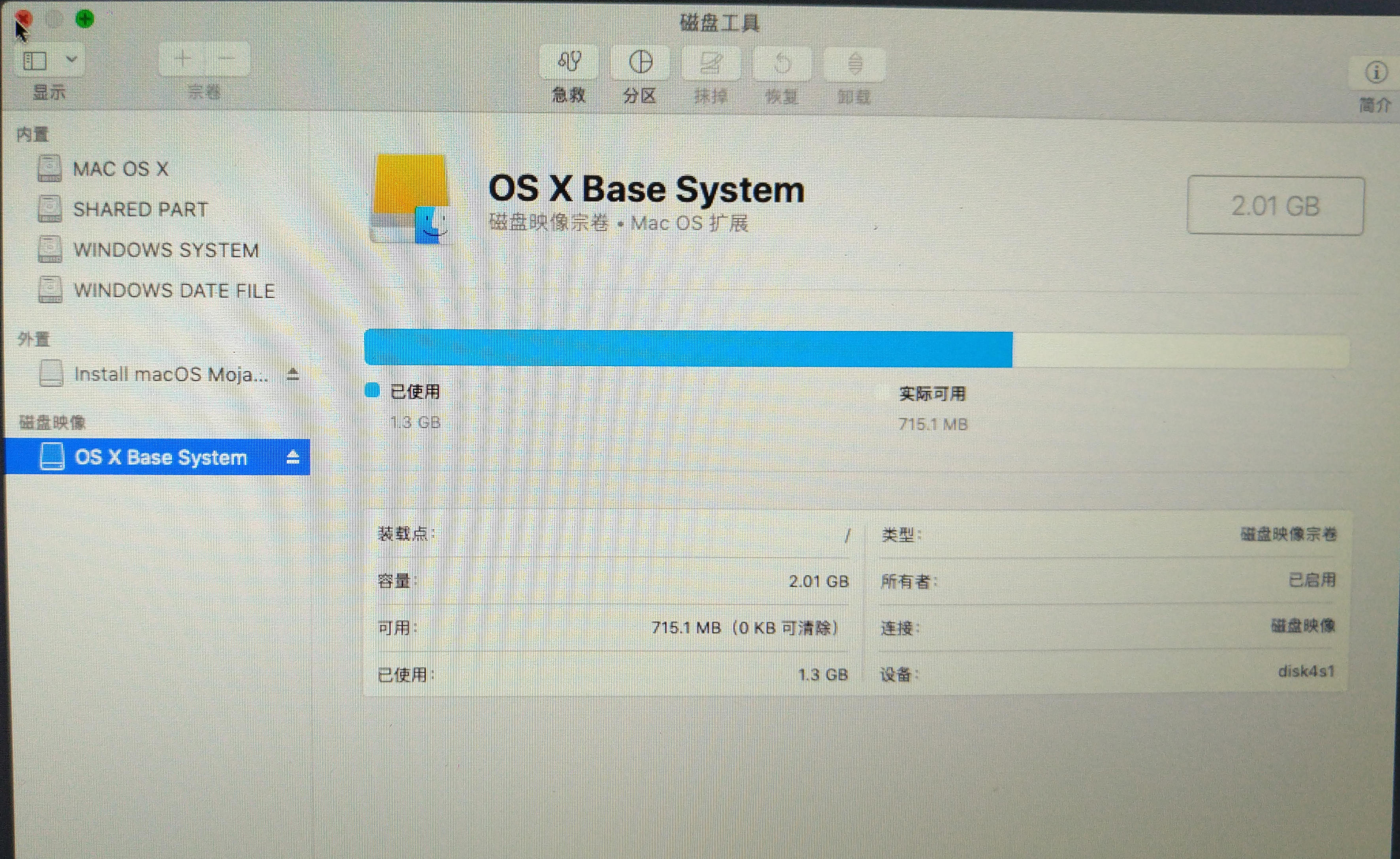Click the remove volume (−) control
Screen dimensions: 1400x859
pos(226,58)
